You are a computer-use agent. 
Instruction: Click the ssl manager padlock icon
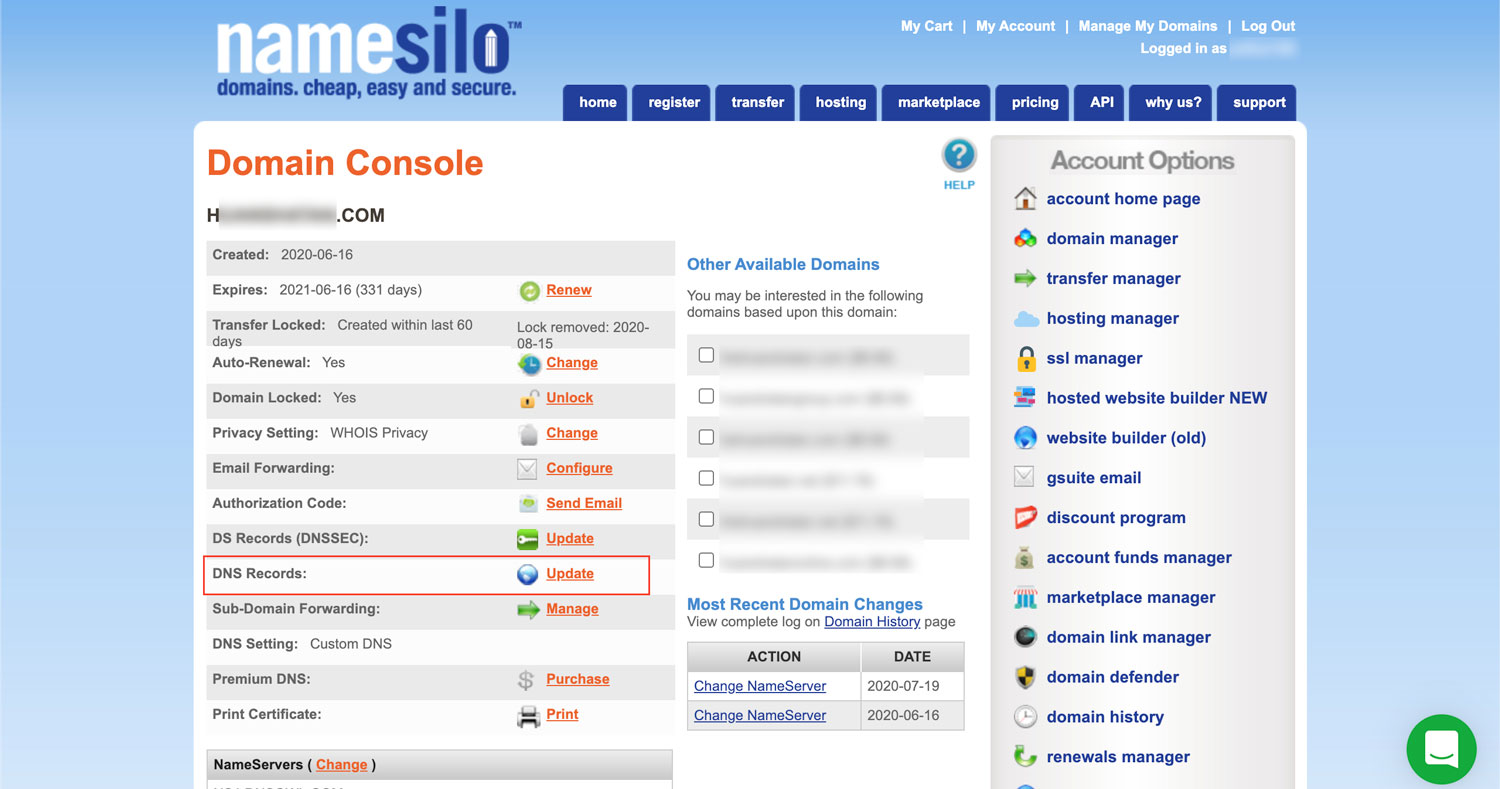pyautogui.click(x=1025, y=358)
